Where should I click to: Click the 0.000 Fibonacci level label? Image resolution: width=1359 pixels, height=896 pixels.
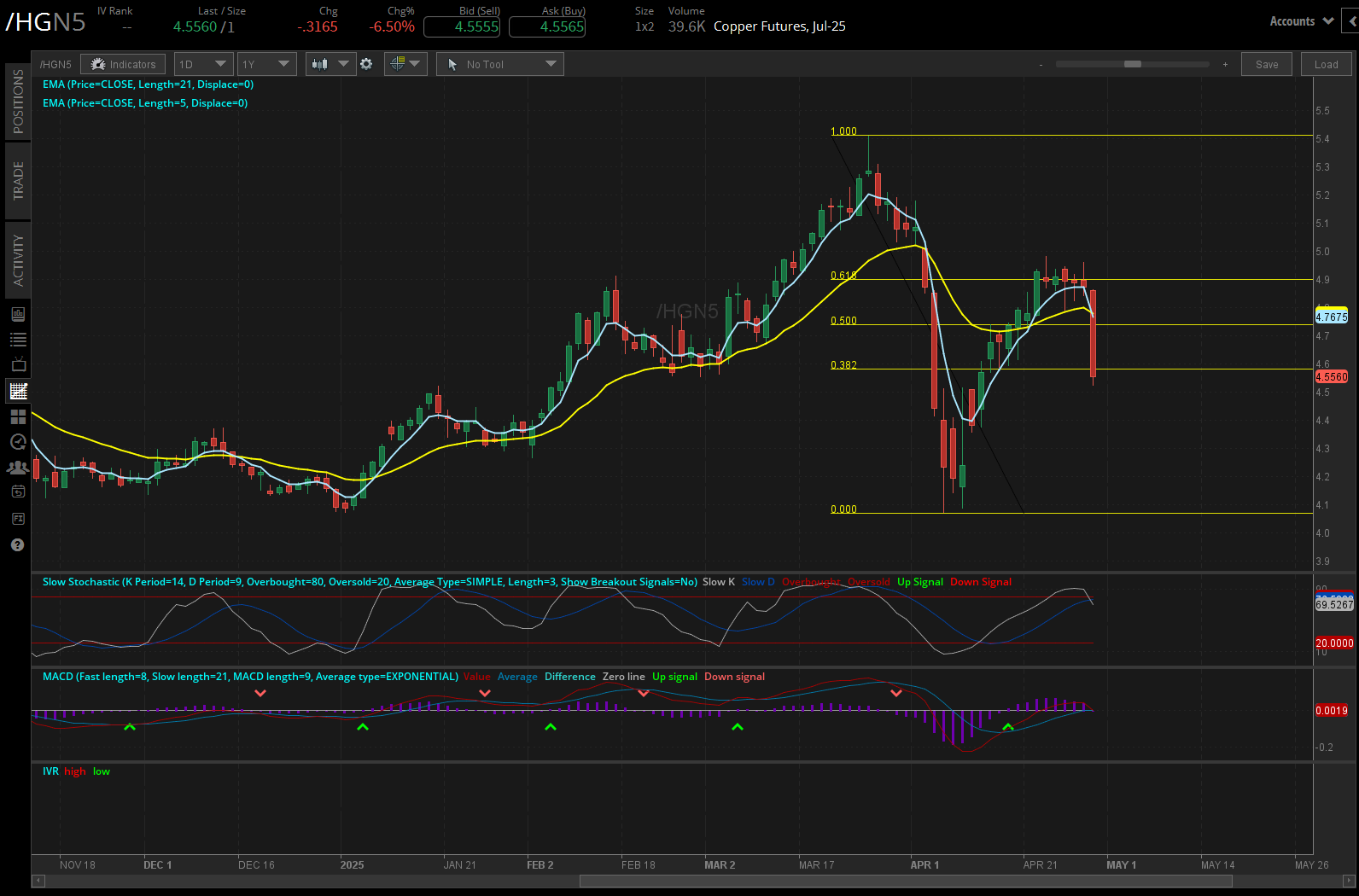tap(843, 509)
